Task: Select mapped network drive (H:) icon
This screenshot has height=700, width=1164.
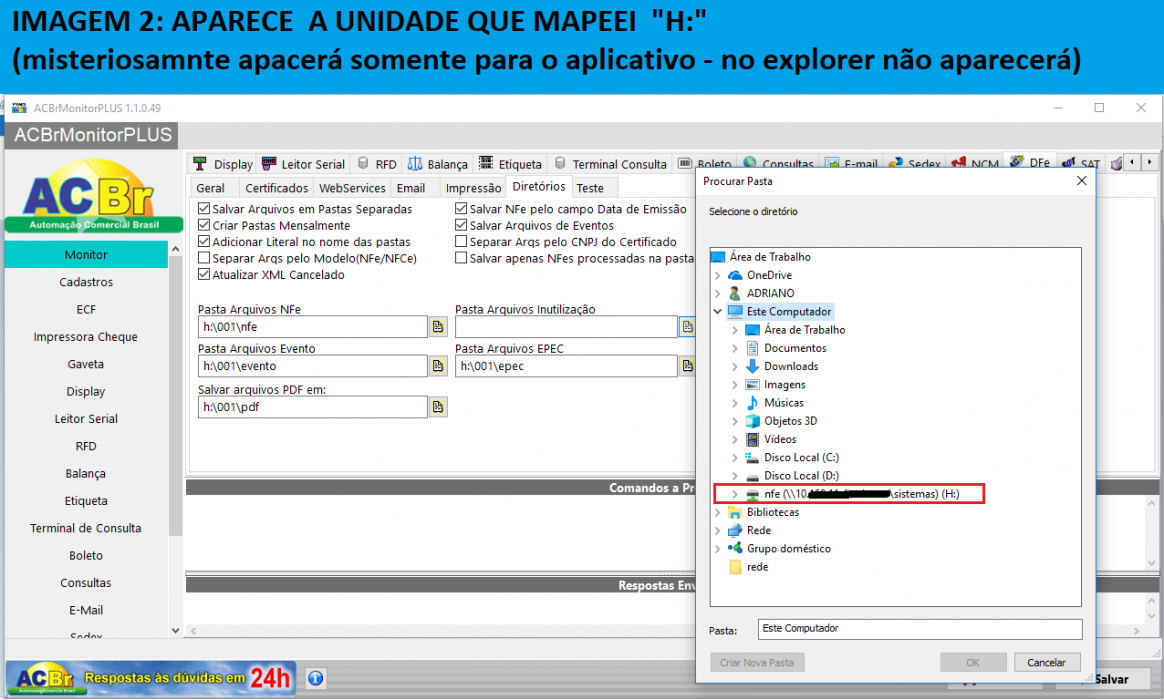Action: 752,494
